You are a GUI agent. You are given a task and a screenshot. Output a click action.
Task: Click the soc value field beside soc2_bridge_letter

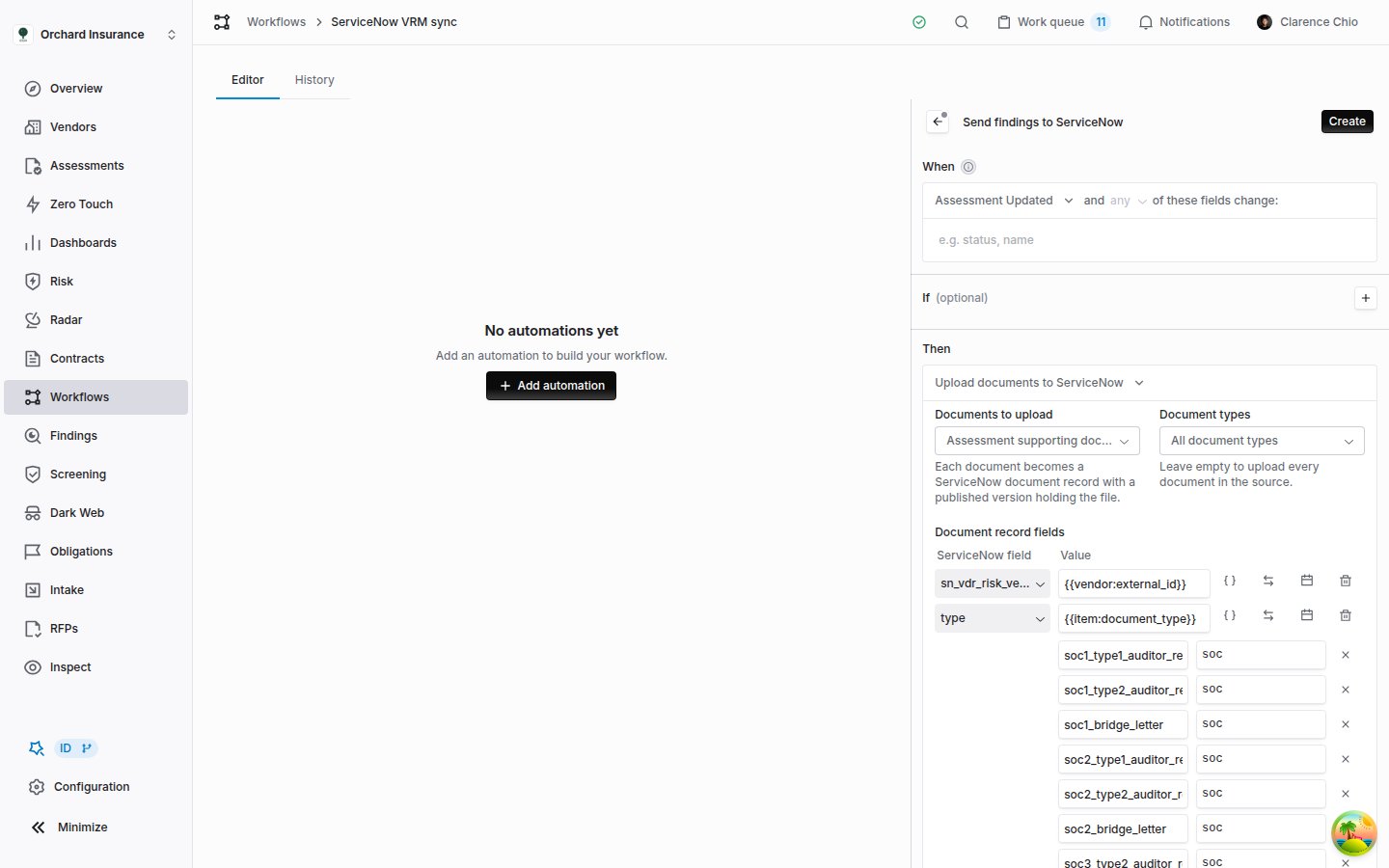coord(1261,828)
